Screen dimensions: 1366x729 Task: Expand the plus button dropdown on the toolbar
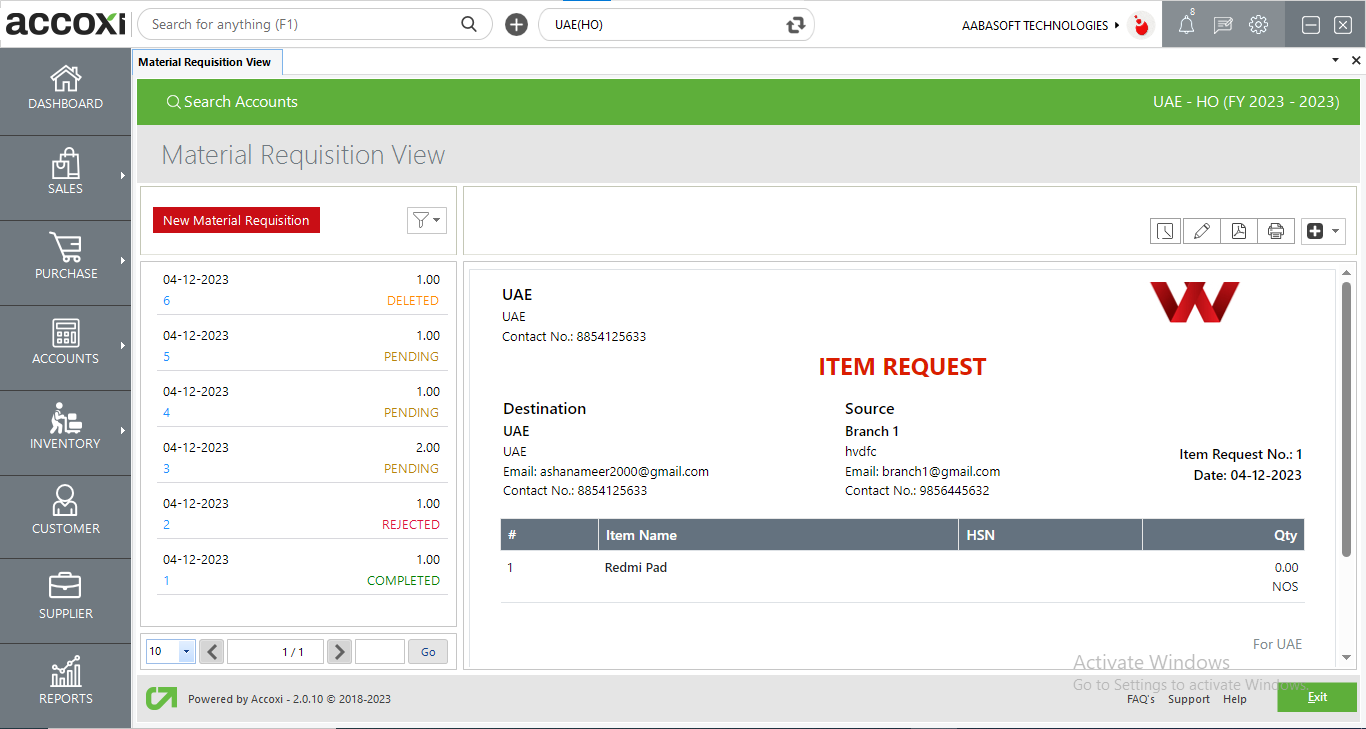(1334, 230)
